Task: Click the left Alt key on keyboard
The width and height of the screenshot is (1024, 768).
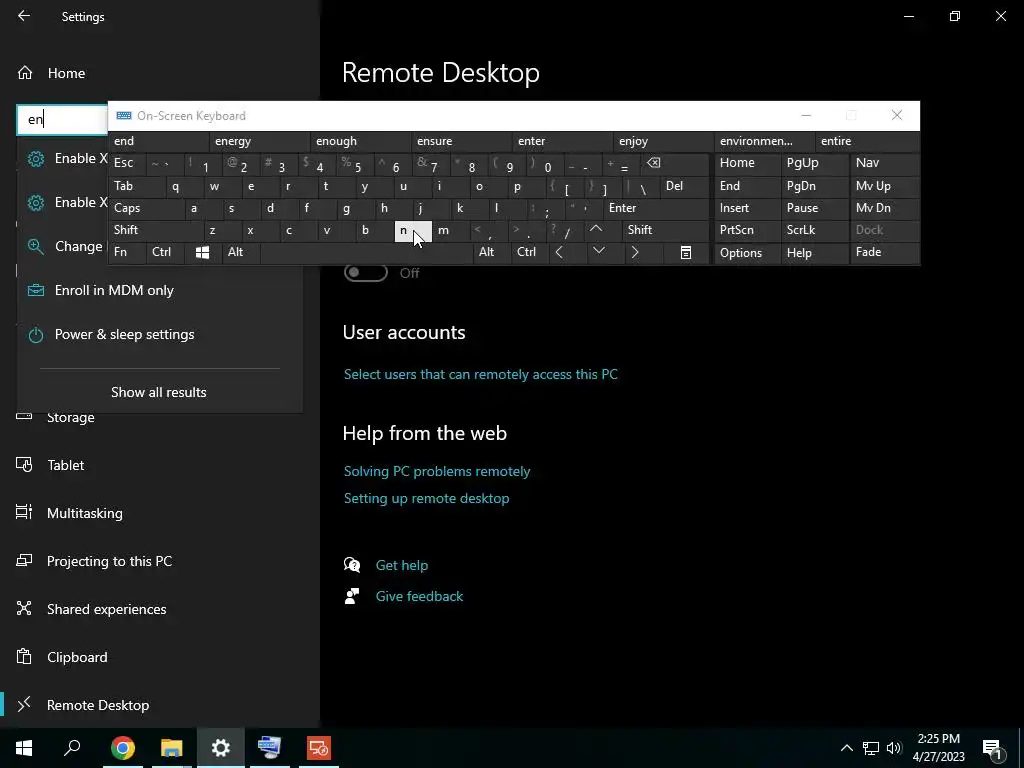Action: (240, 252)
